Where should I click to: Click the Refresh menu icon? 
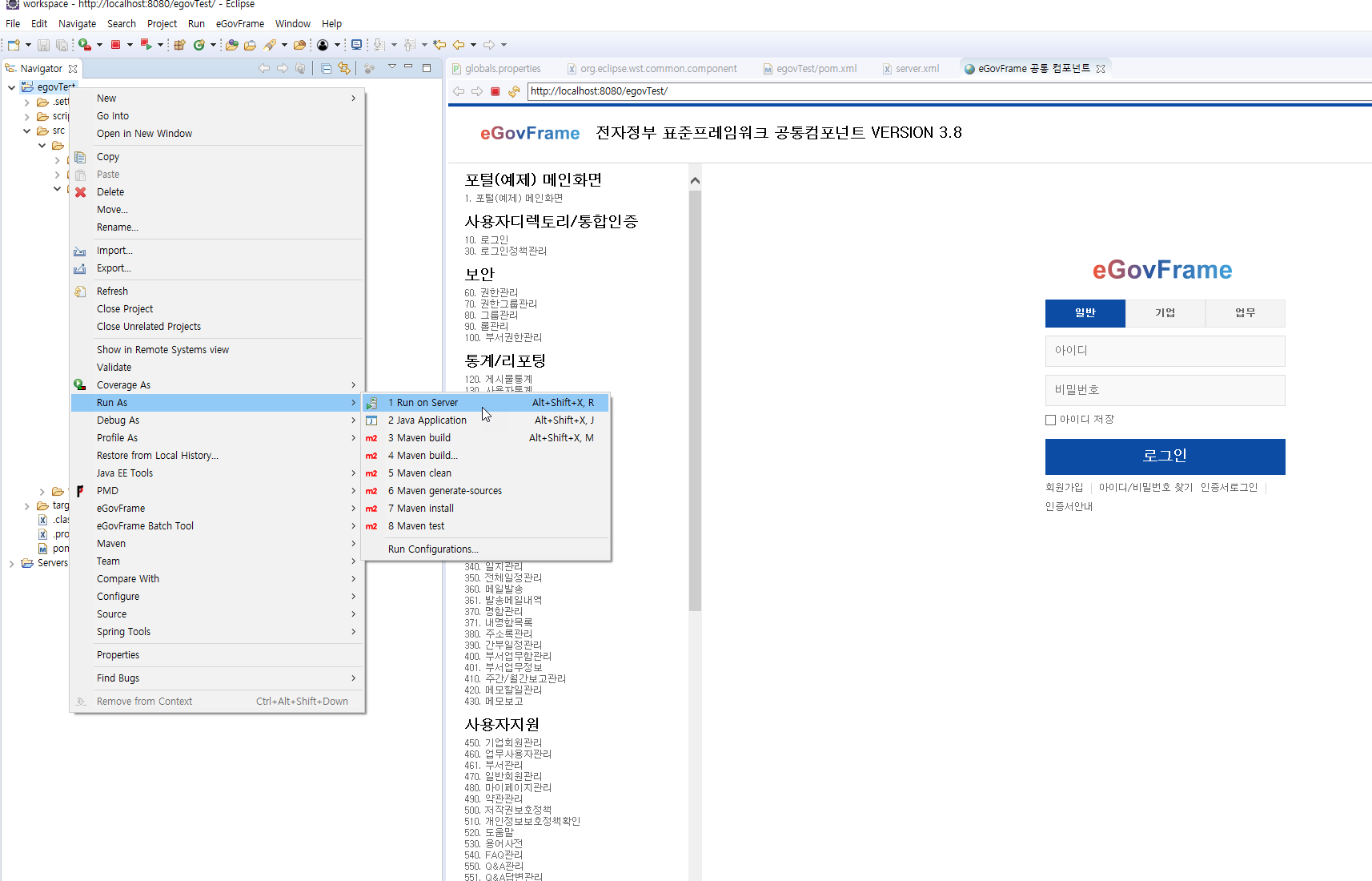(80, 292)
